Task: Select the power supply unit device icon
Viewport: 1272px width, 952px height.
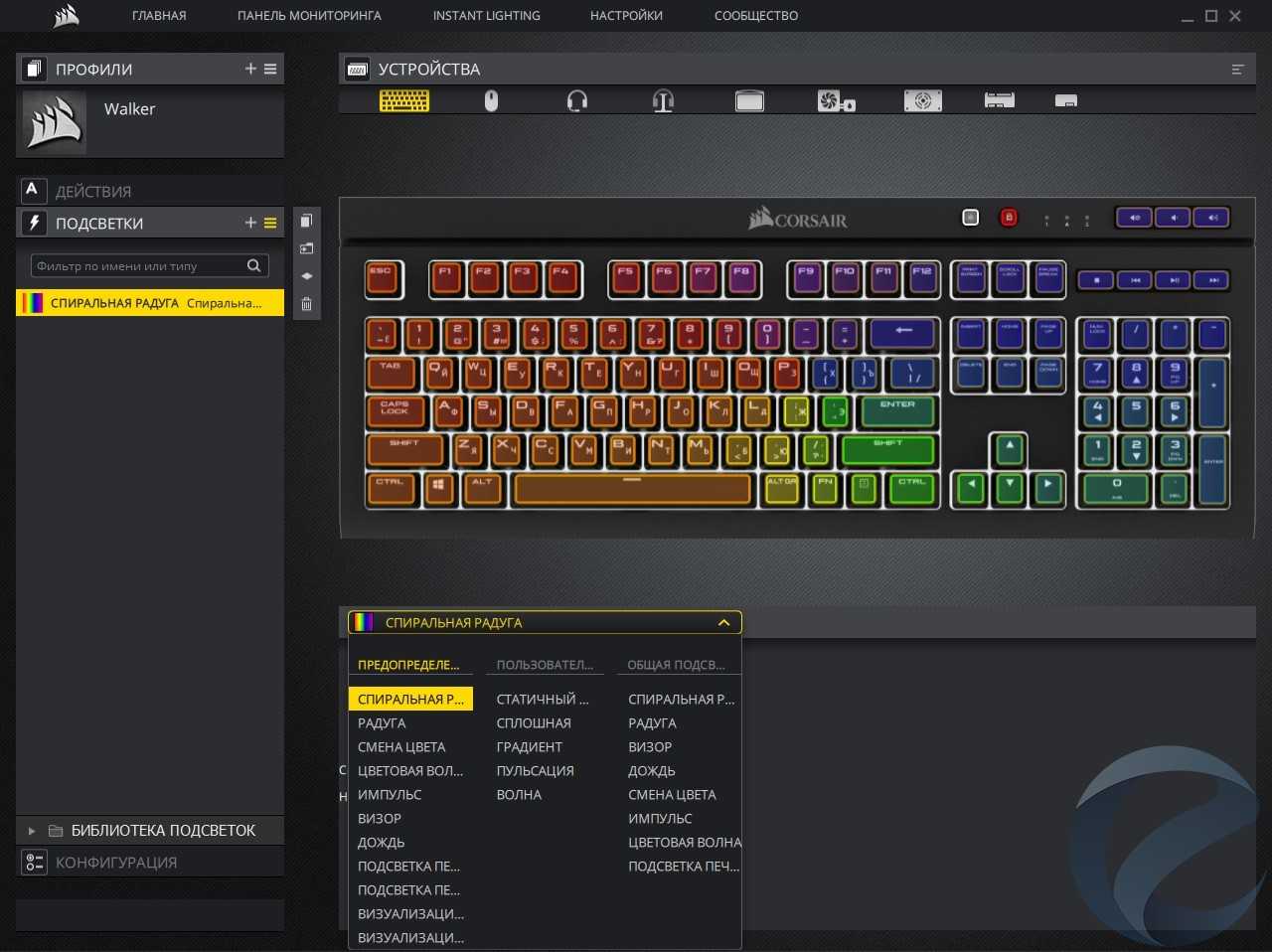Action: pos(922,100)
